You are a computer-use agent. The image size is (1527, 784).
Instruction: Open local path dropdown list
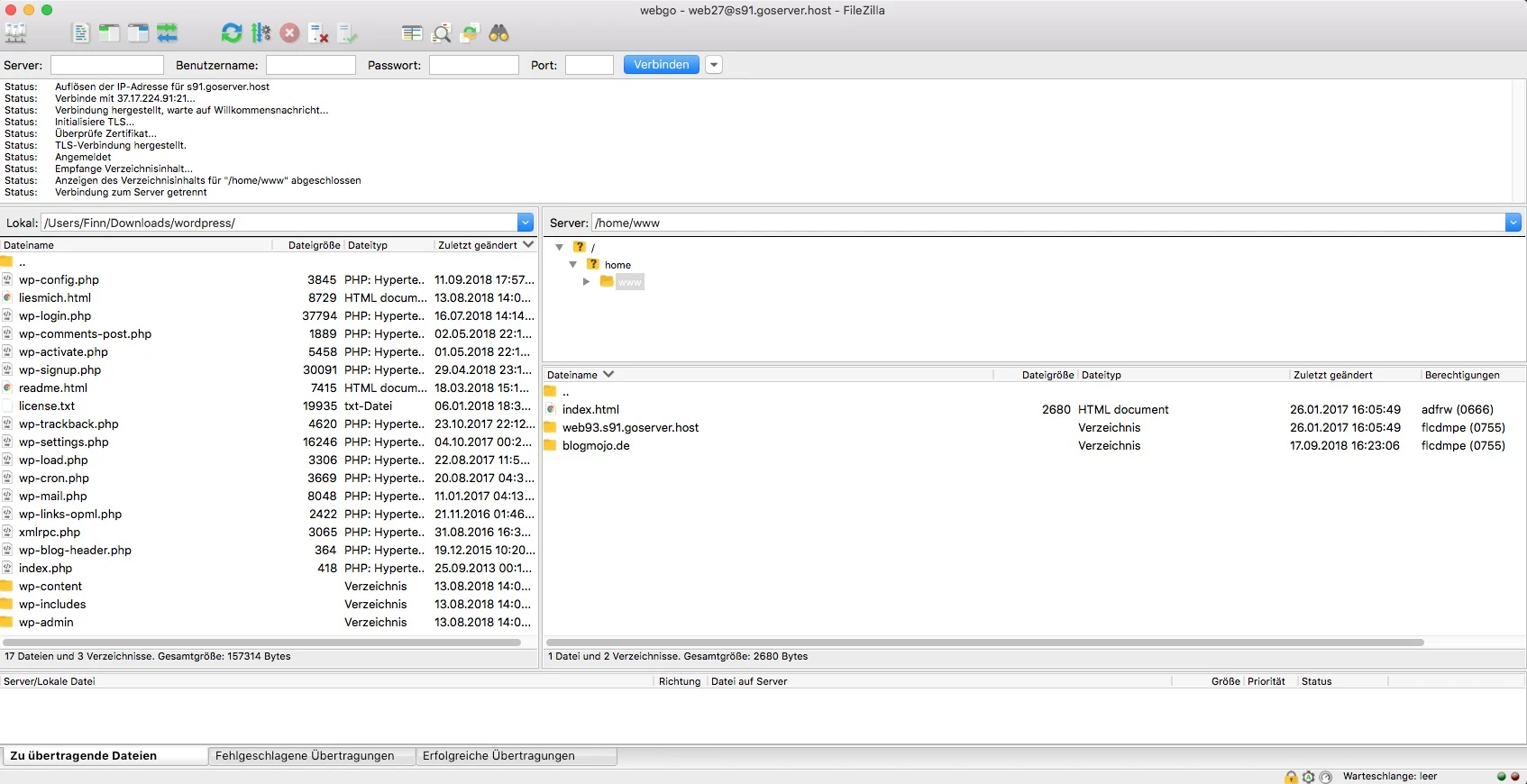click(x=526, y=223)
